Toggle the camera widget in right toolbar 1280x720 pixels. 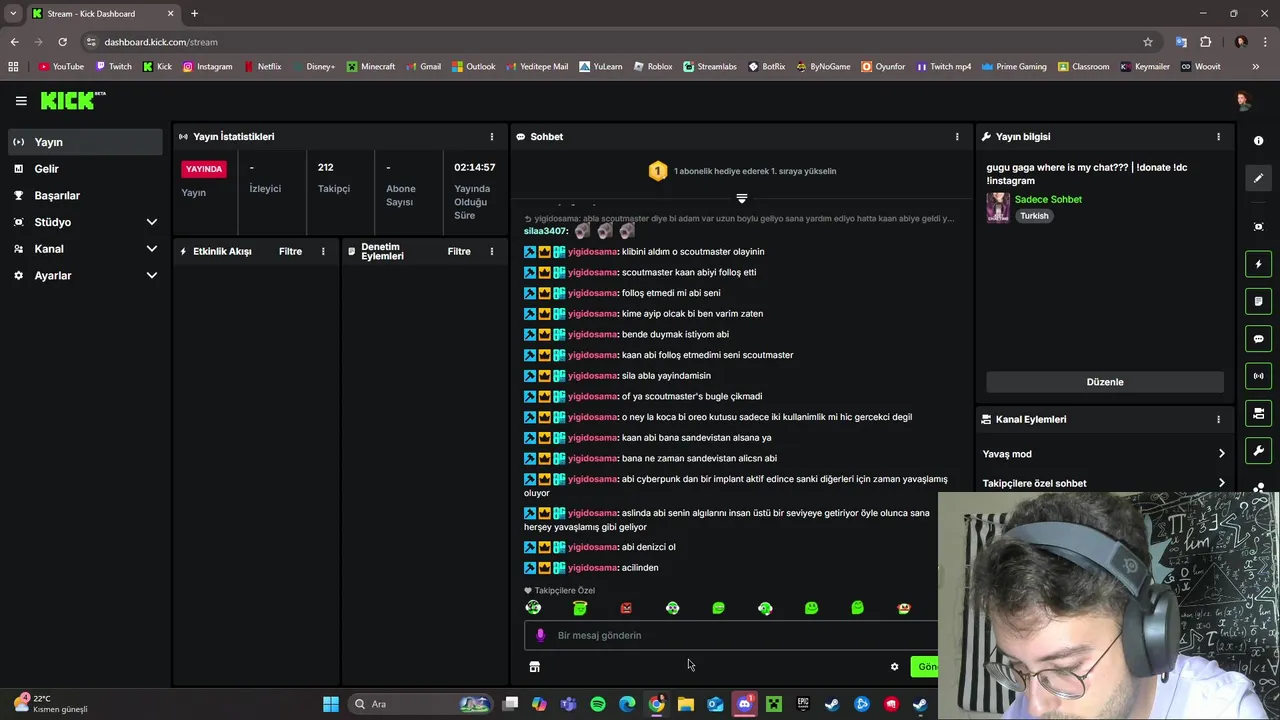(1259, 413)
